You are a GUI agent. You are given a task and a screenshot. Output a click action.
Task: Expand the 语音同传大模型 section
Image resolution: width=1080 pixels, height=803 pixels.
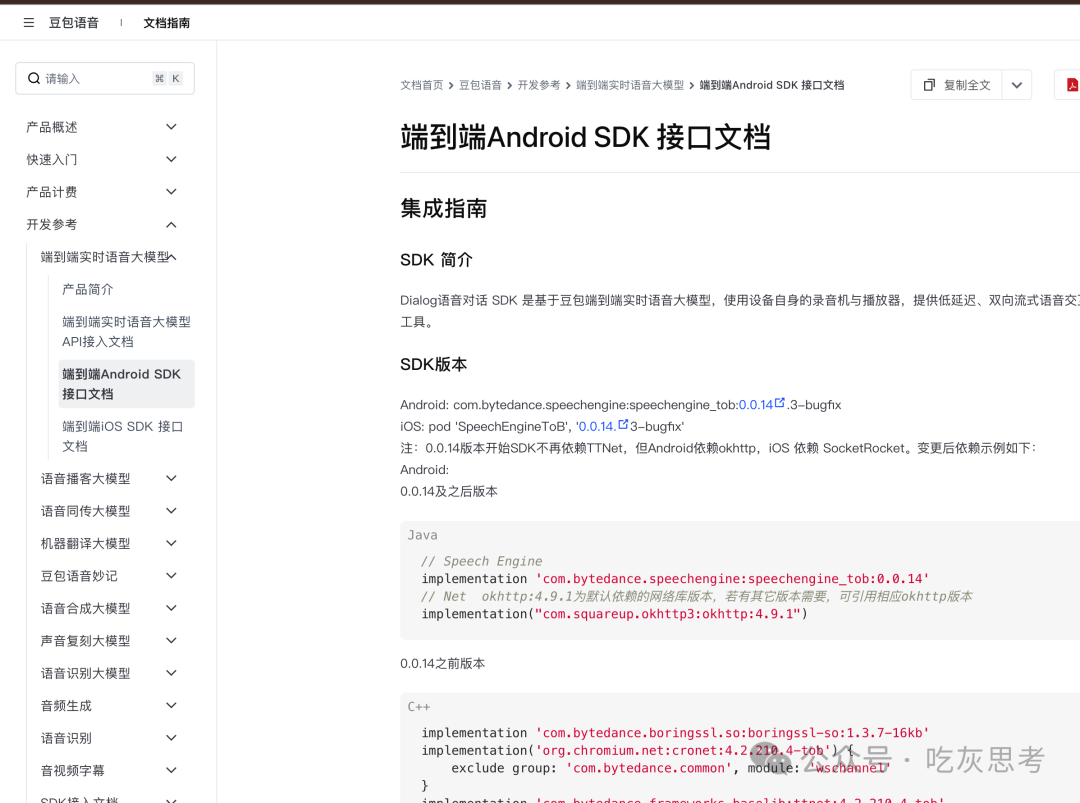pos(172,510)
